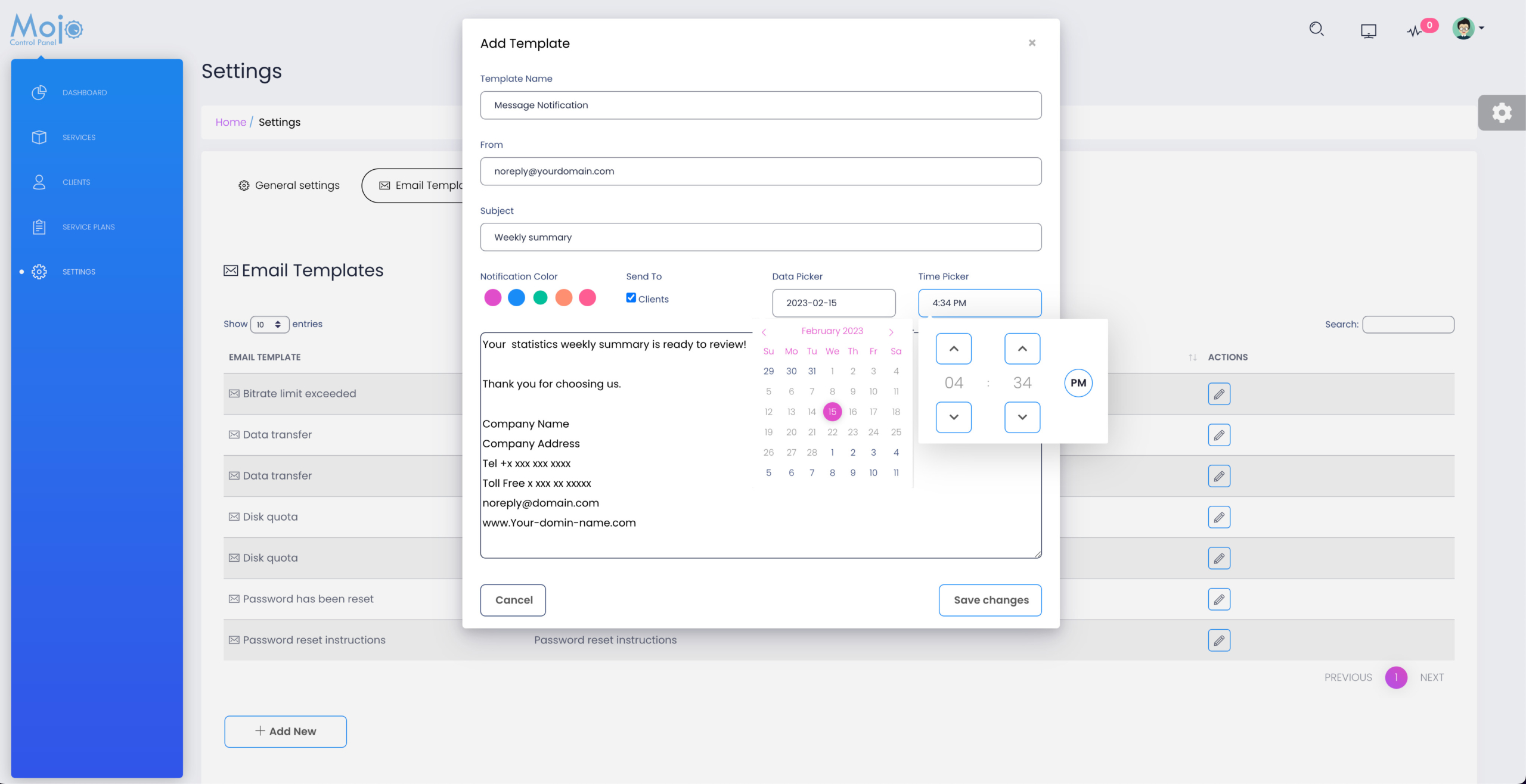
Task: Increment the hour with the up arrow
Action: 954,349
